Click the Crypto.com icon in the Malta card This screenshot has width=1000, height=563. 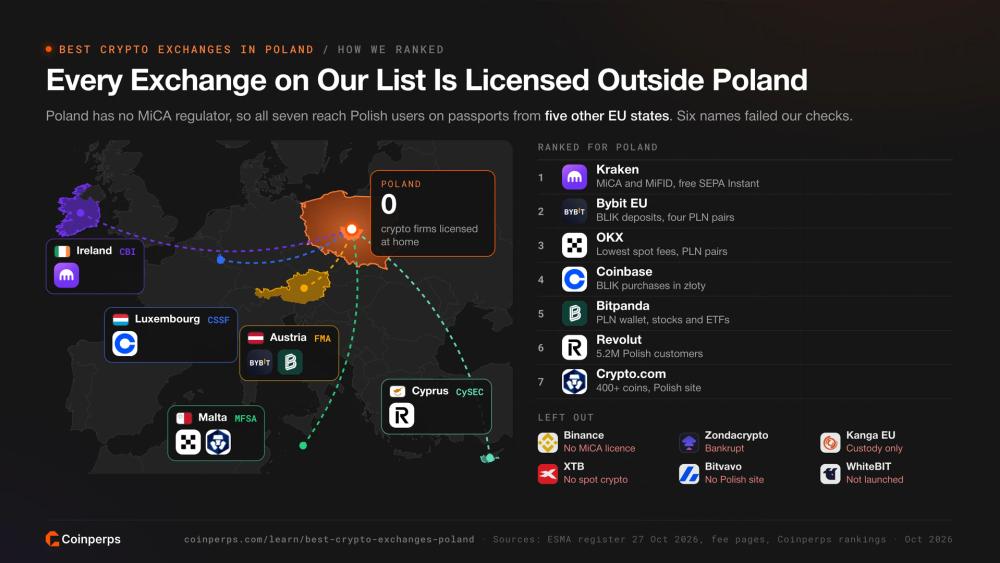click(218, 442)
